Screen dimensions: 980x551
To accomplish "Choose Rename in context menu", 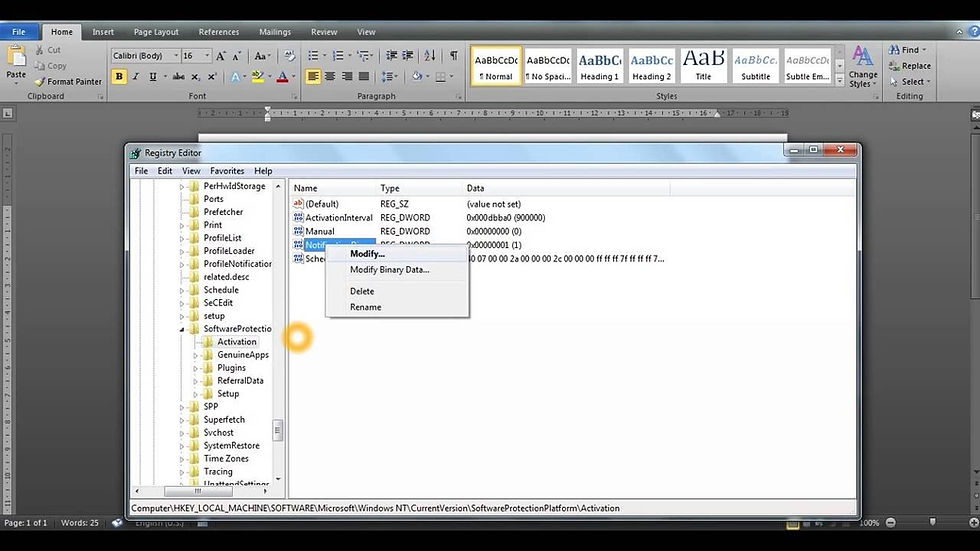I will coord(397,307).
